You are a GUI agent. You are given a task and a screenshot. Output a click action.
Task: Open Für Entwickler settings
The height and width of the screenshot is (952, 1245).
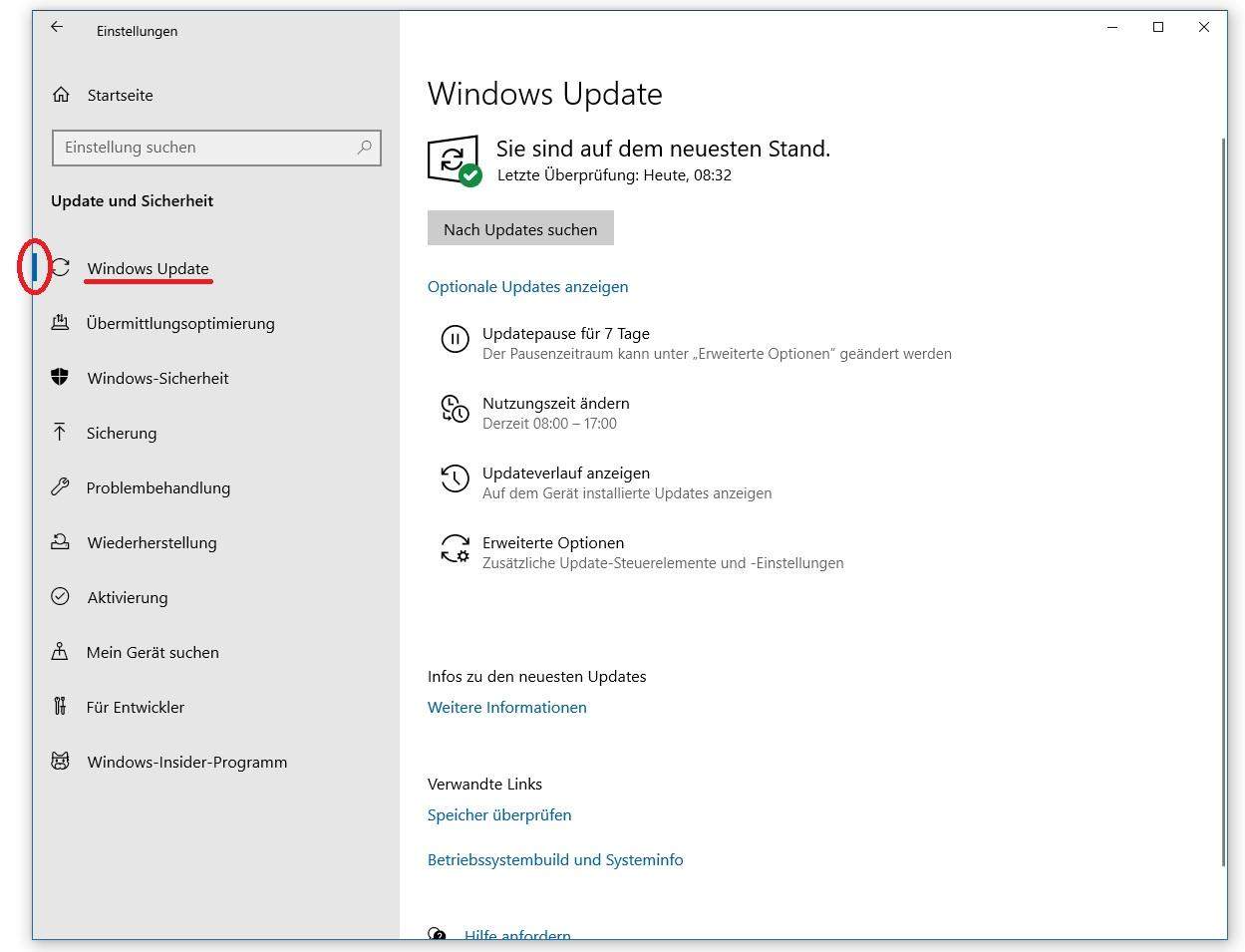point(136,707)
